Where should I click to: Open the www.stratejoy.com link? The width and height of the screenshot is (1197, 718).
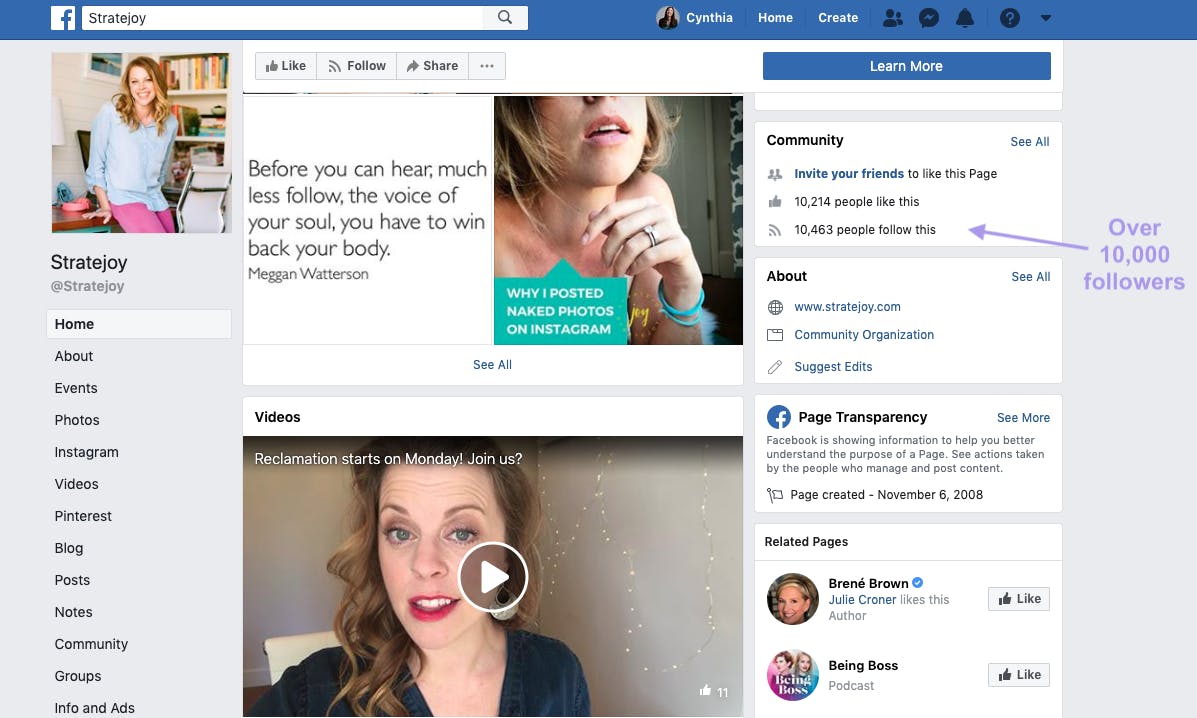(847, 307)
